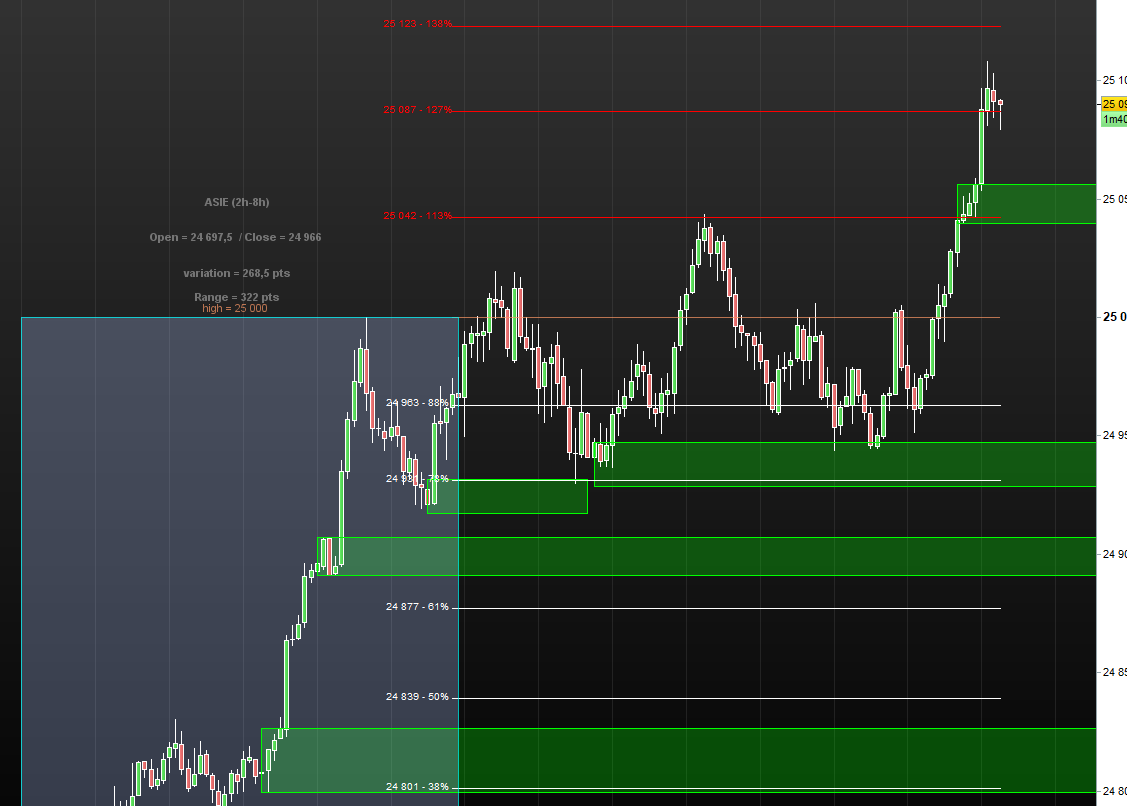Click the 'Range = 322 pts' text
The height and width of the screenshot is (806, 1127).
click(x=236, y=297)
